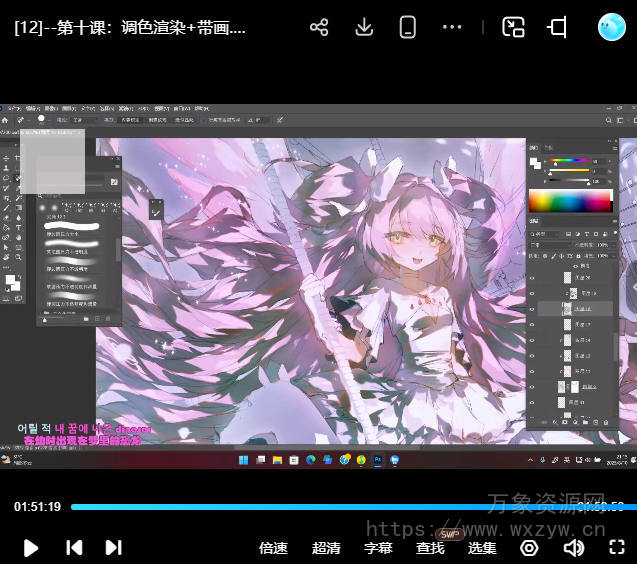
Task: Mute the video with the speaker icon
Action: pyautogui.click(x=573, y=547)
